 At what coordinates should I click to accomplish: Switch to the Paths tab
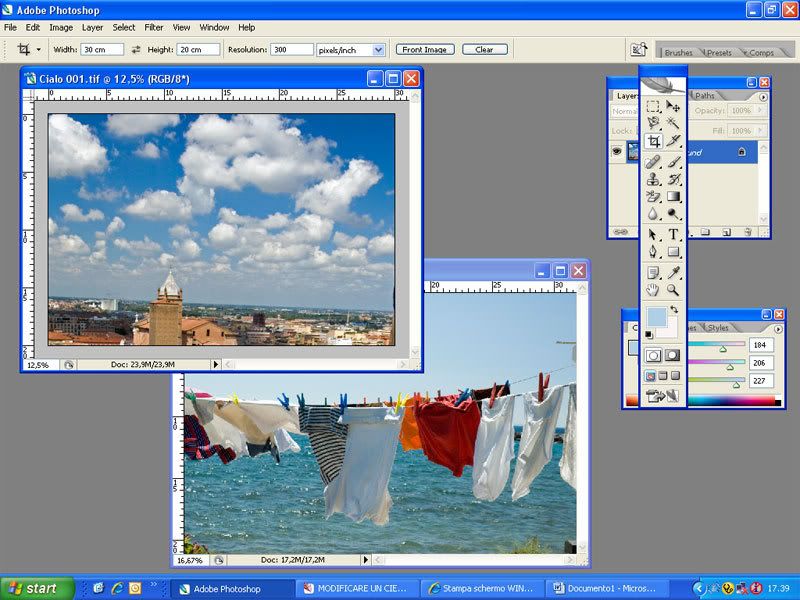coord(705,95)
